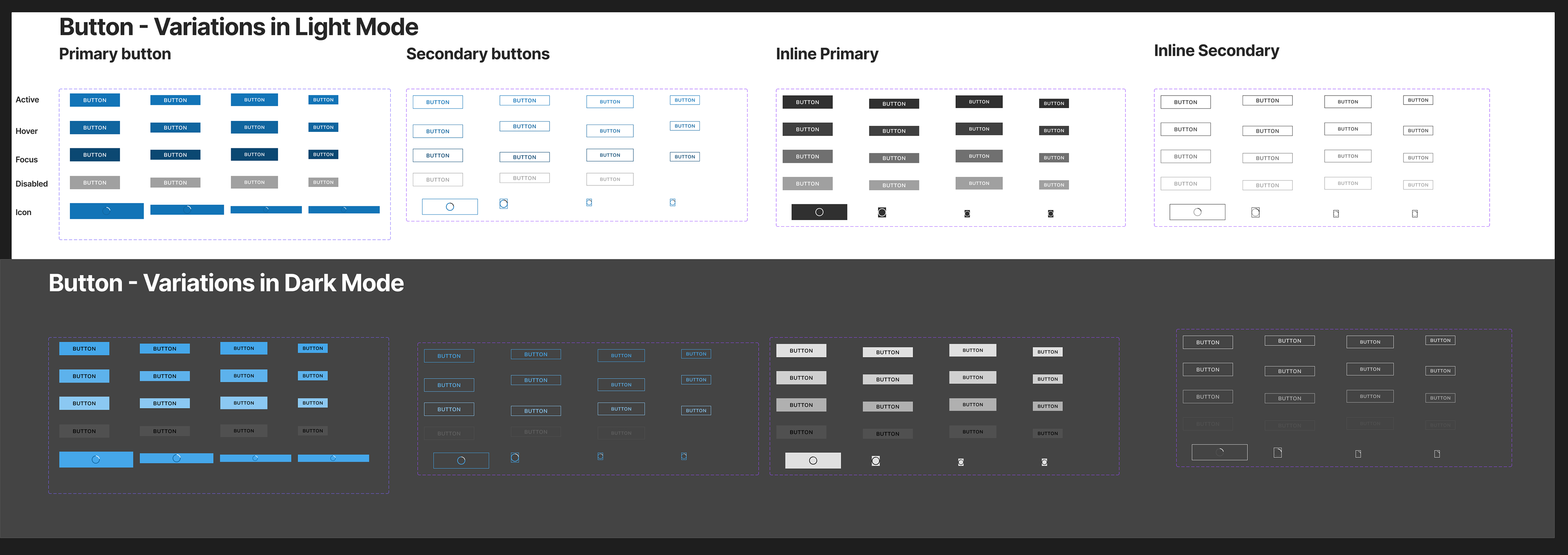Image resolution: width=1568 pixels, height=555 pixels.
Task: Click the wide blue-outlined icon button in dark mode secondary group
Action: tap(461, 460)
